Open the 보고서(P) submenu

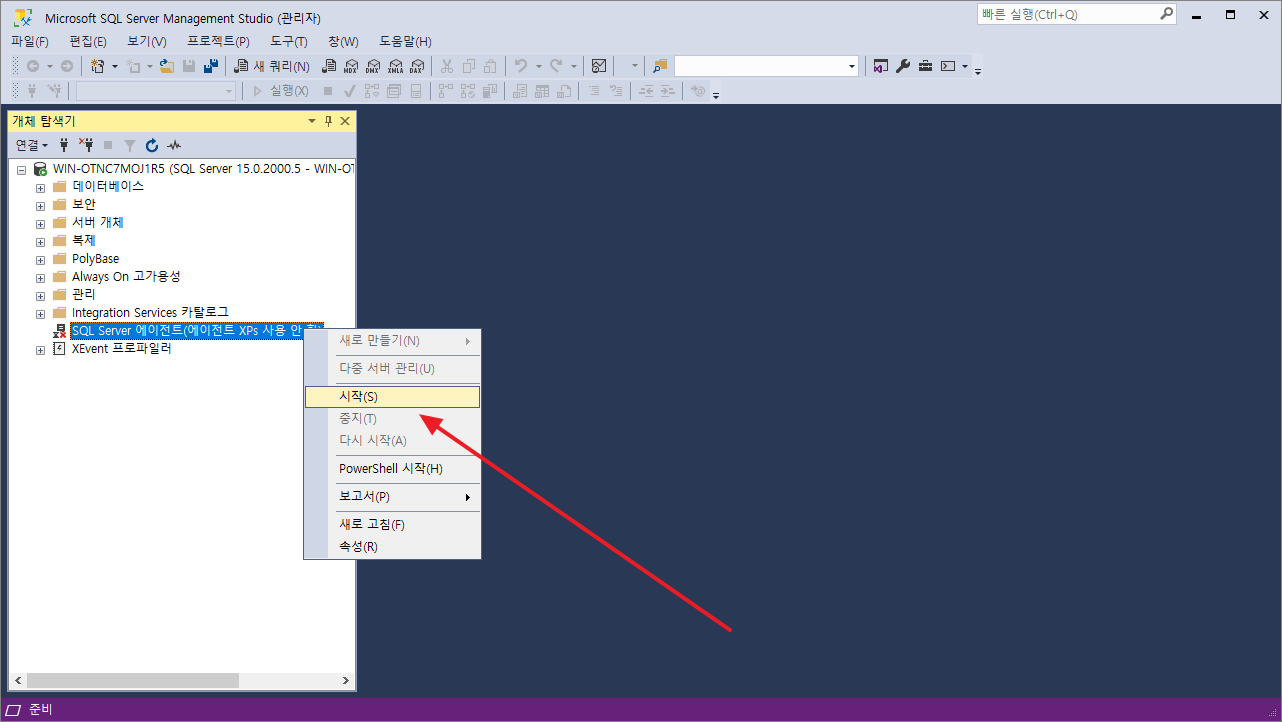[392, 497]
